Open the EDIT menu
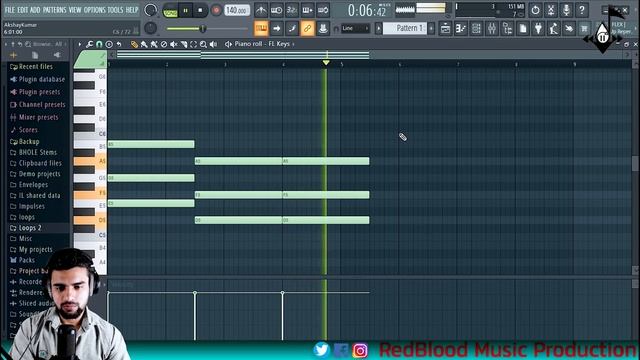Screen dimensions: 640x360 click(x=22, y=10)
